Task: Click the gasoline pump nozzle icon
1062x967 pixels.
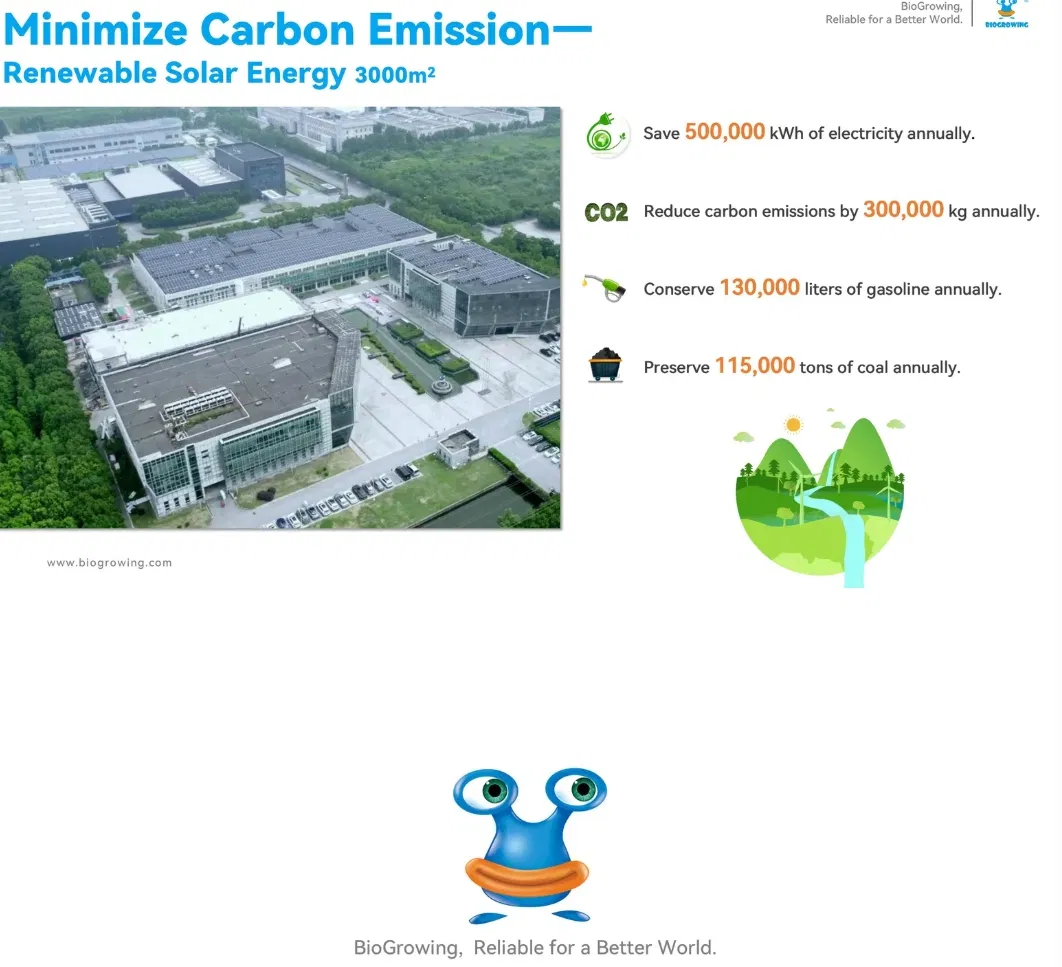Action: 606,288
